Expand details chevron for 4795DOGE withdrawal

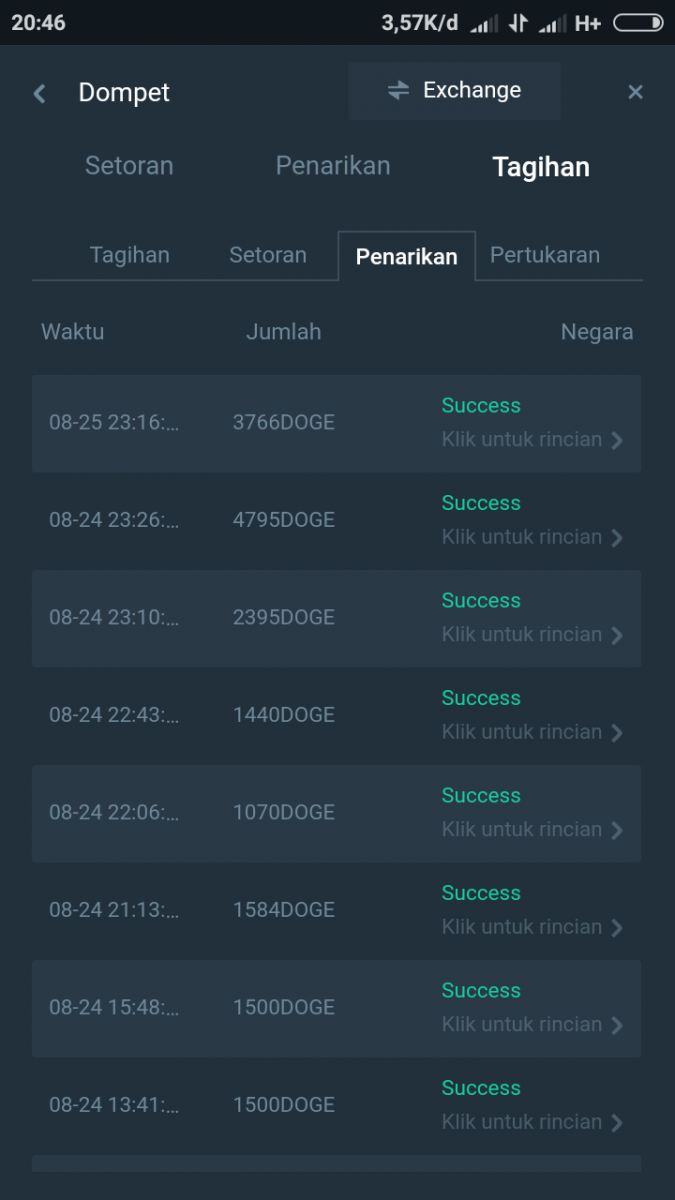617,538
